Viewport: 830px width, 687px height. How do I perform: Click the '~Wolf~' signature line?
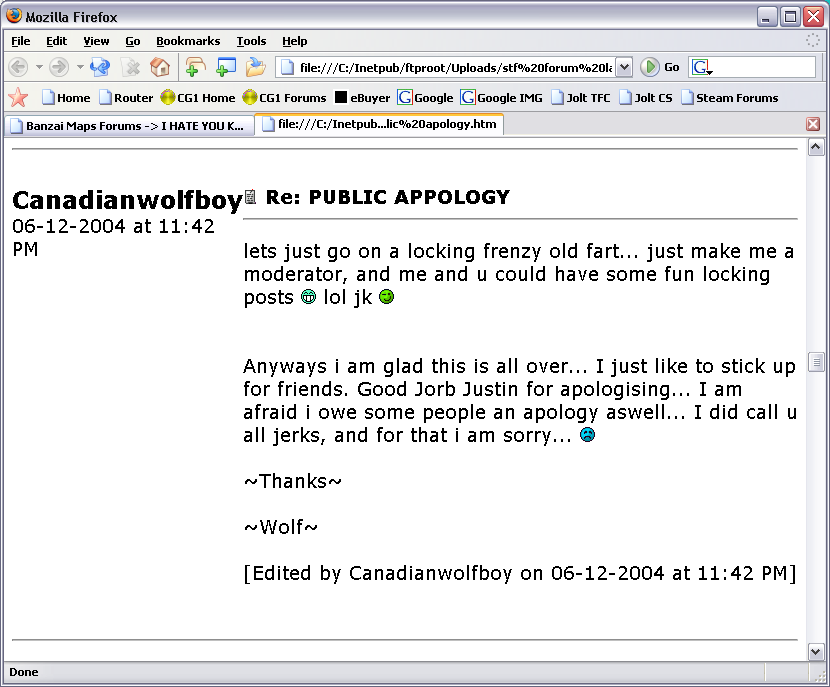[281, 527]
